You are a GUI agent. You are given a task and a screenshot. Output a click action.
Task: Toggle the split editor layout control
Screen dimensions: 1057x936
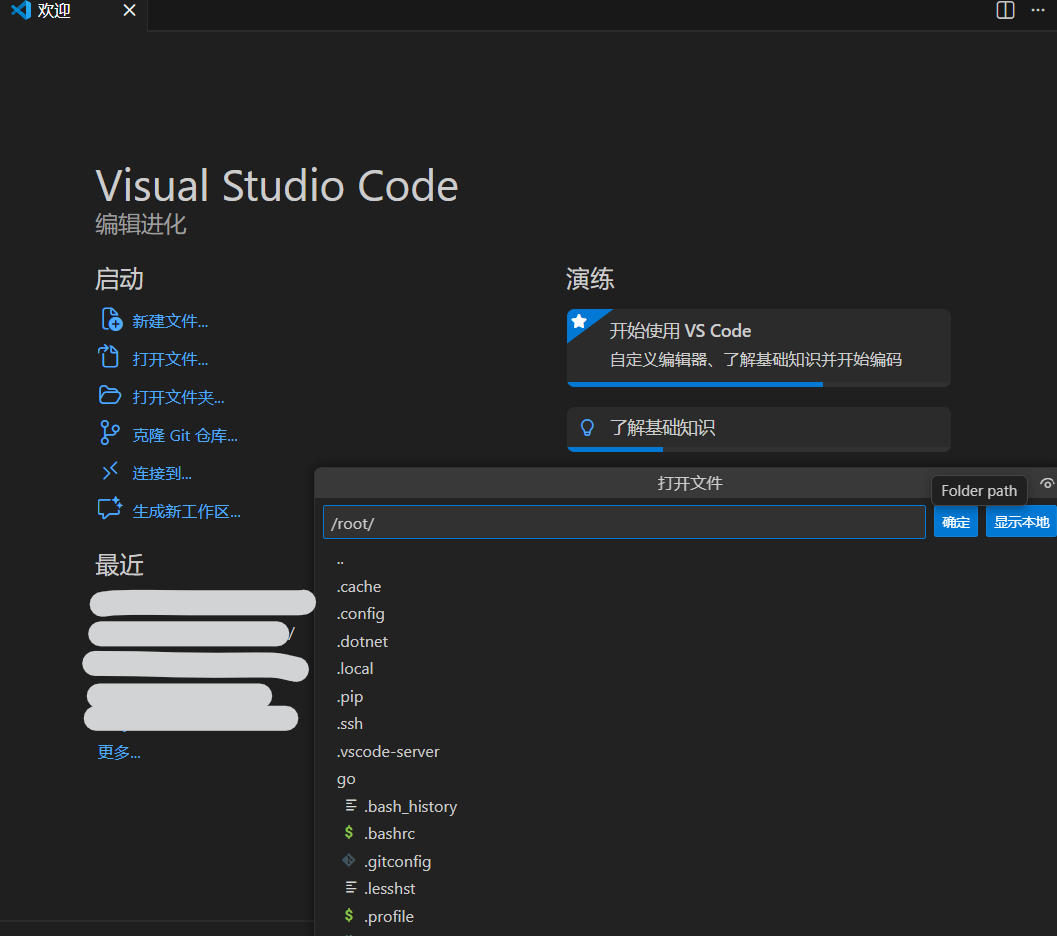pos(1004,10)
